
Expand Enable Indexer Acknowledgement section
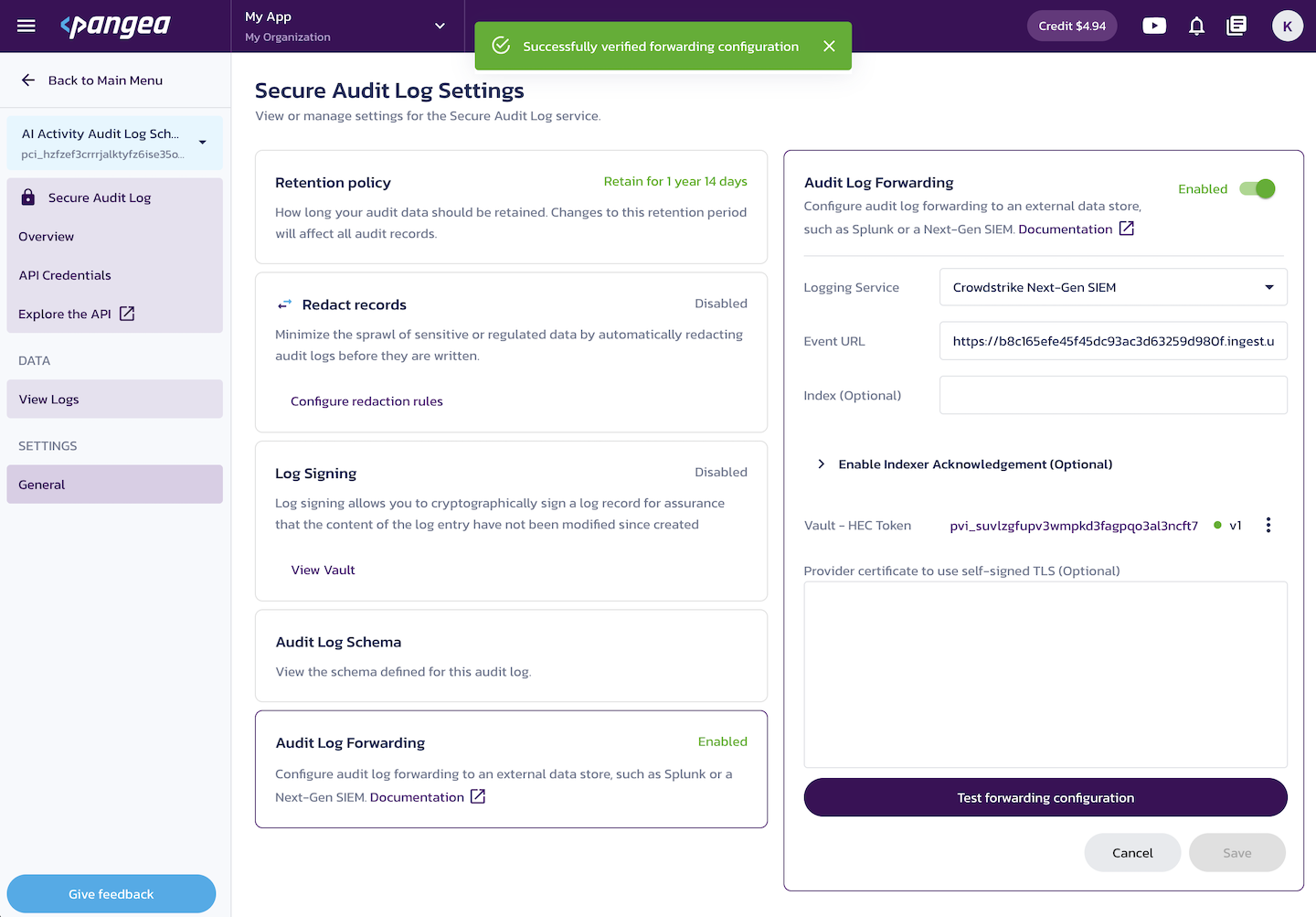pyautogui.click(x=964, y=464)
